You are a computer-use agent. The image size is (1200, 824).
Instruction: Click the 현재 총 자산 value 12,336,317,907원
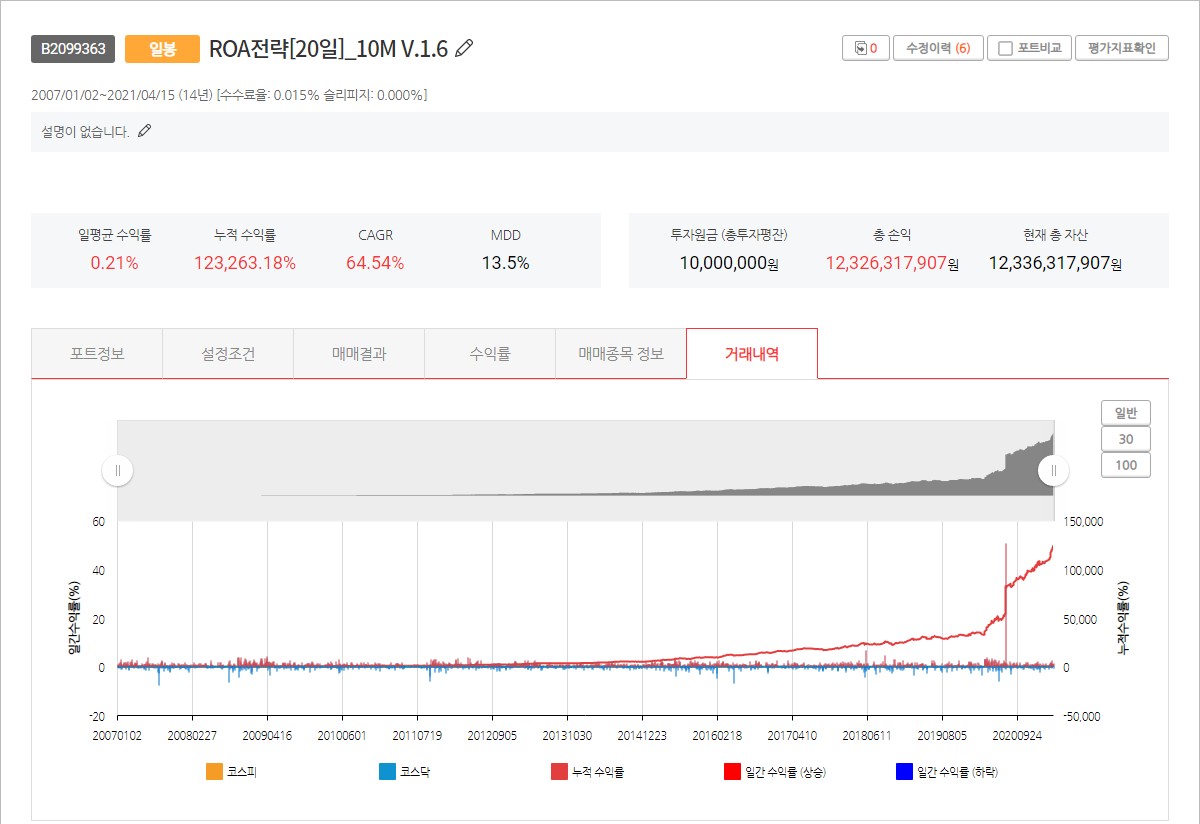(x=1055, y=264)
